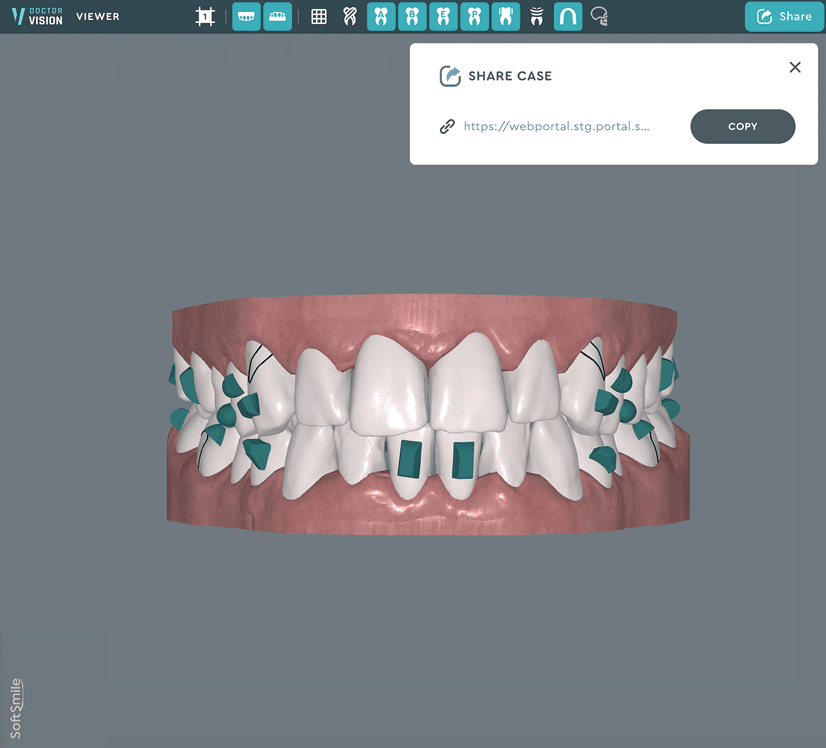Viewport: 826px width, 748px height.
Task: Click the tooth A attachments icon
Action: tap(381, 16)
